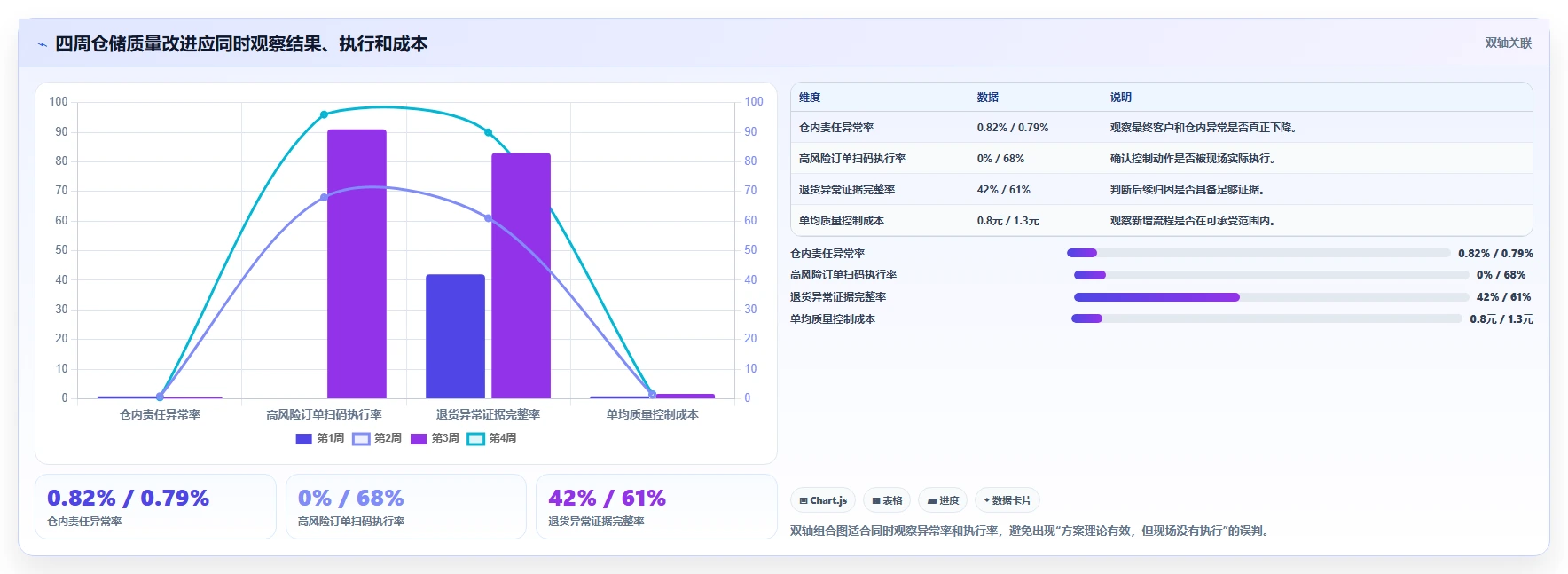This screenshot has height=574, width=1568.
Task: Click the 高风险订单扫码执行率 progress bar
Action: point(1272,275)
